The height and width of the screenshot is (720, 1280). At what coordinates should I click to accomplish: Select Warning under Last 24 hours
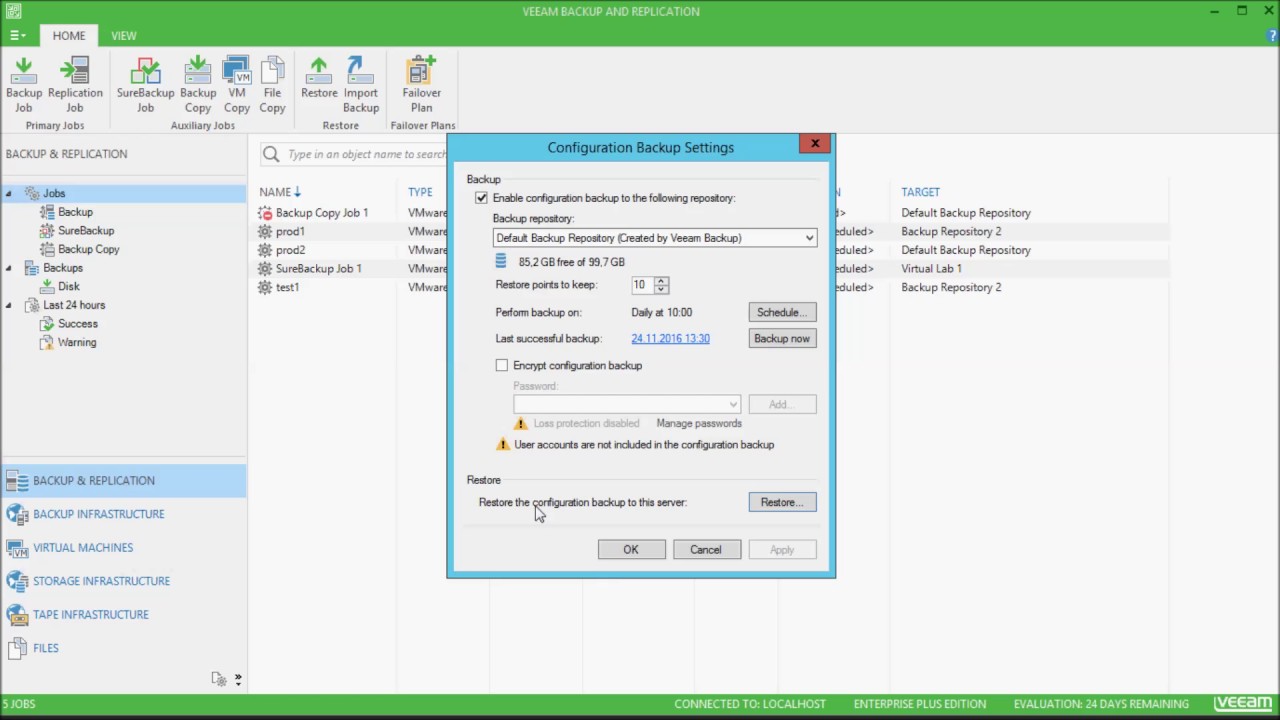point(77,342)
